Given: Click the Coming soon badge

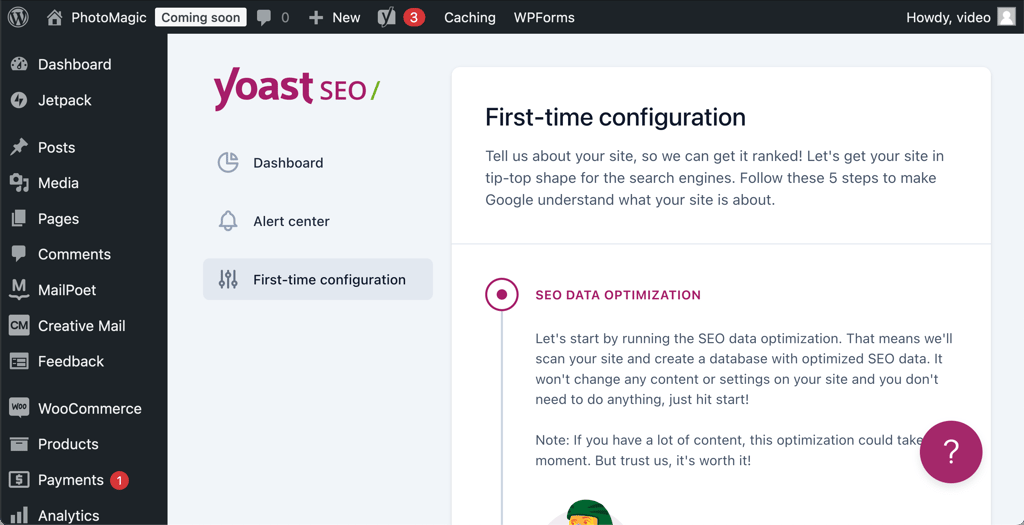Looking at the screenshot, I should click(200, 18).
